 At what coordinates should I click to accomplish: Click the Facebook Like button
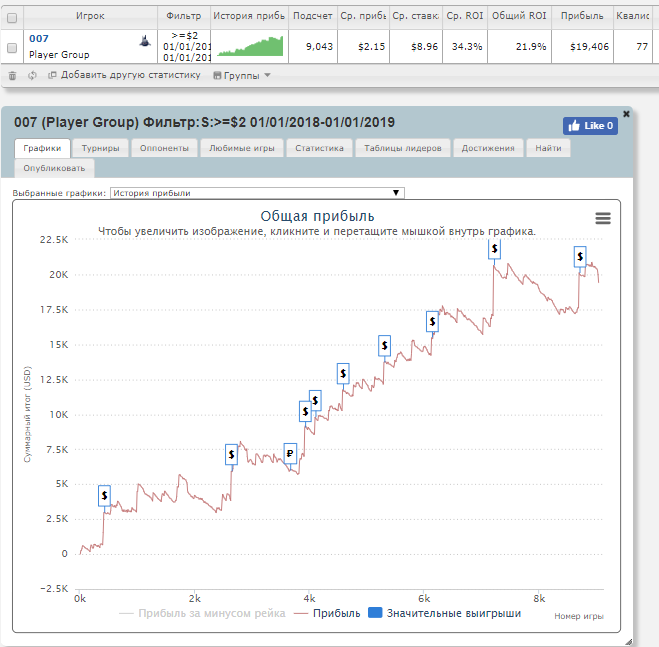[590, 126]
